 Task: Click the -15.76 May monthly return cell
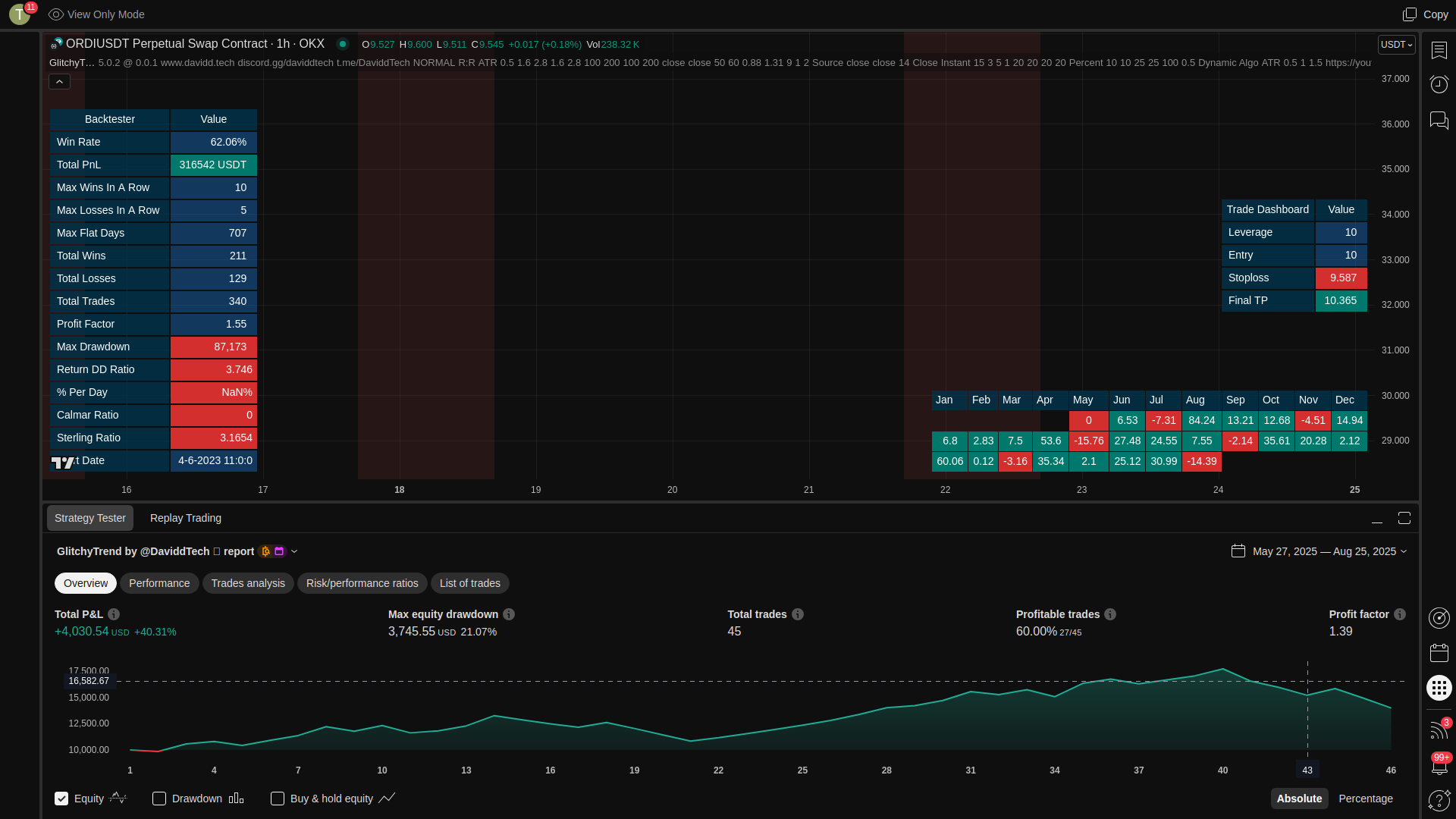tap(1089, 441)
